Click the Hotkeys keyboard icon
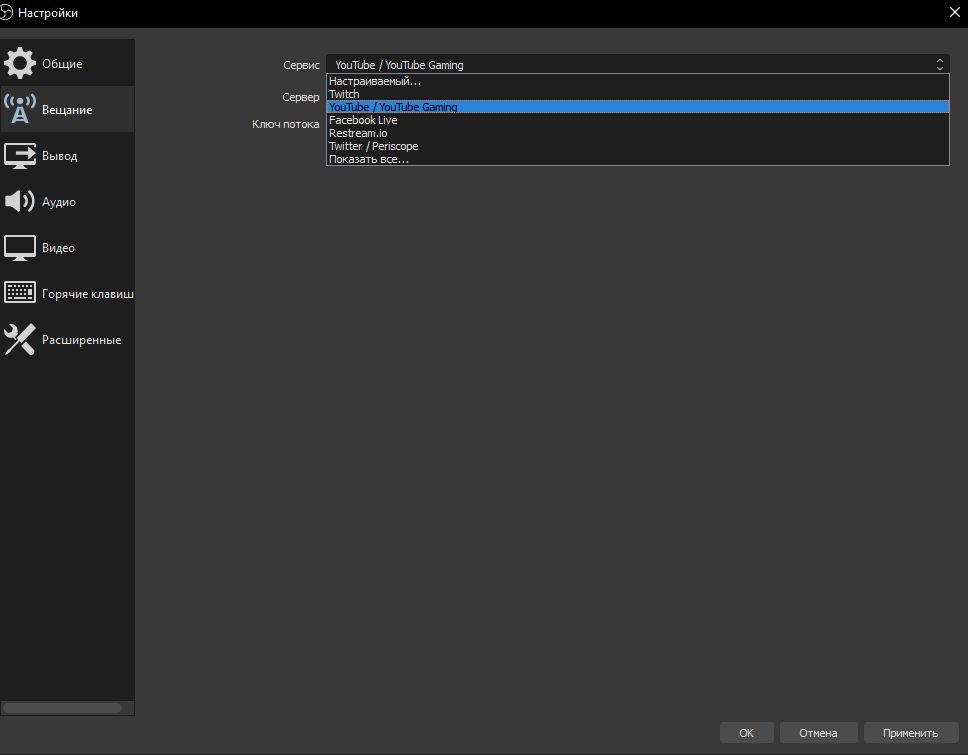 pyautogui.click(x=20, y=294)
